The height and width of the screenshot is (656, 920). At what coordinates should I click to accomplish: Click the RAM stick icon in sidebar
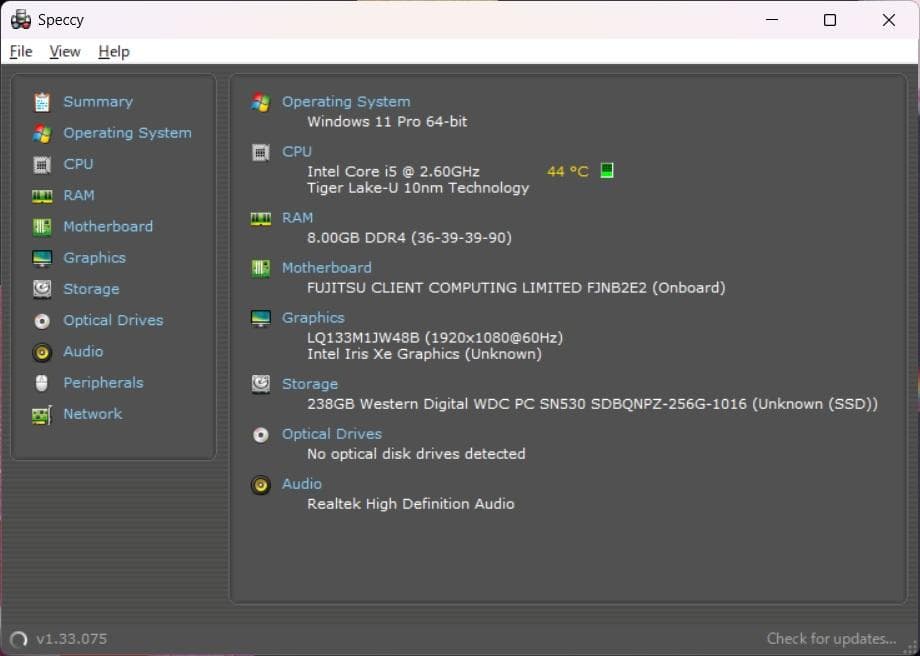point(42,196)
